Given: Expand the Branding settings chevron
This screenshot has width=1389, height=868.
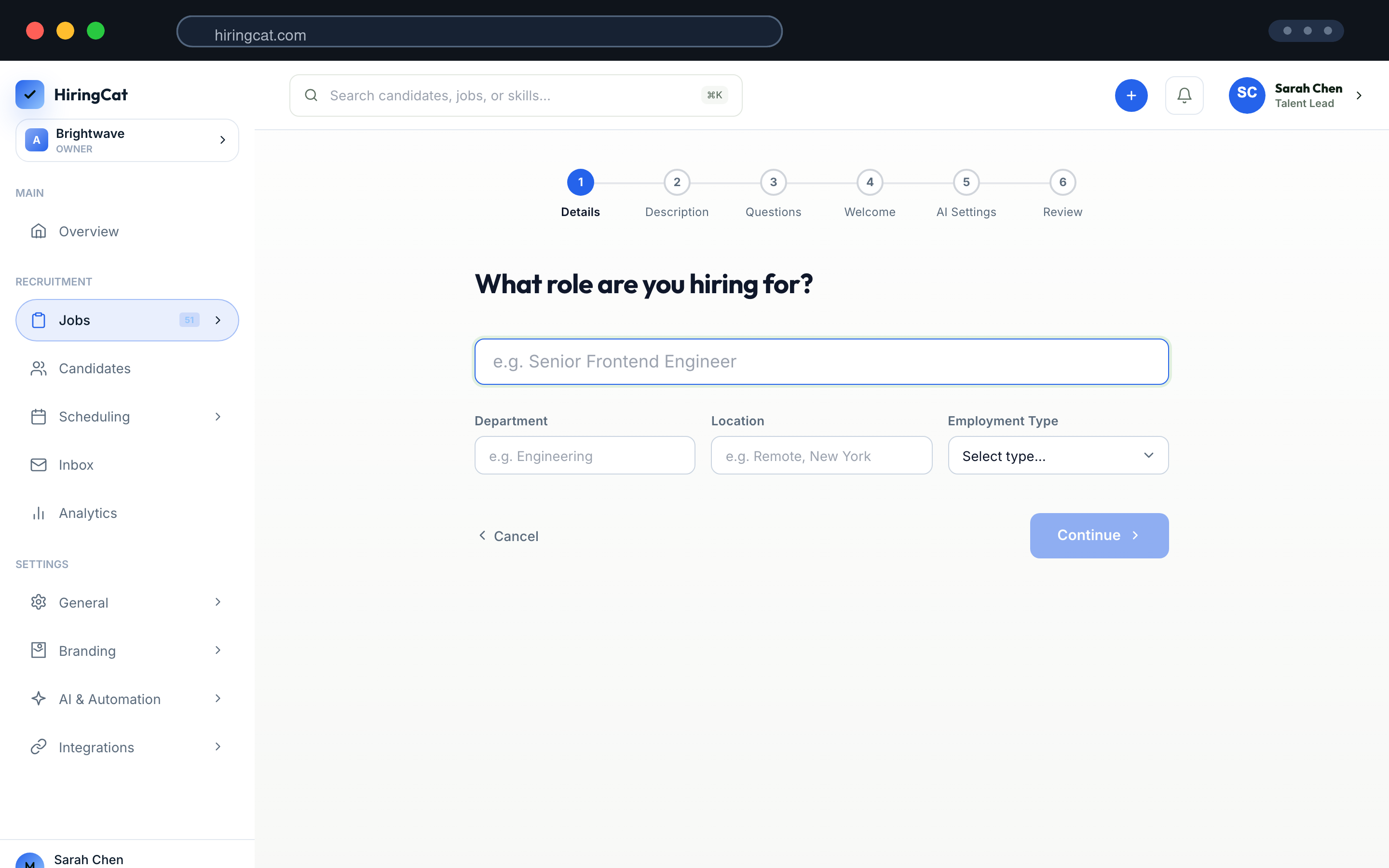Looking at the screenshot, I should pyautogui.click(x=218, y=651).
